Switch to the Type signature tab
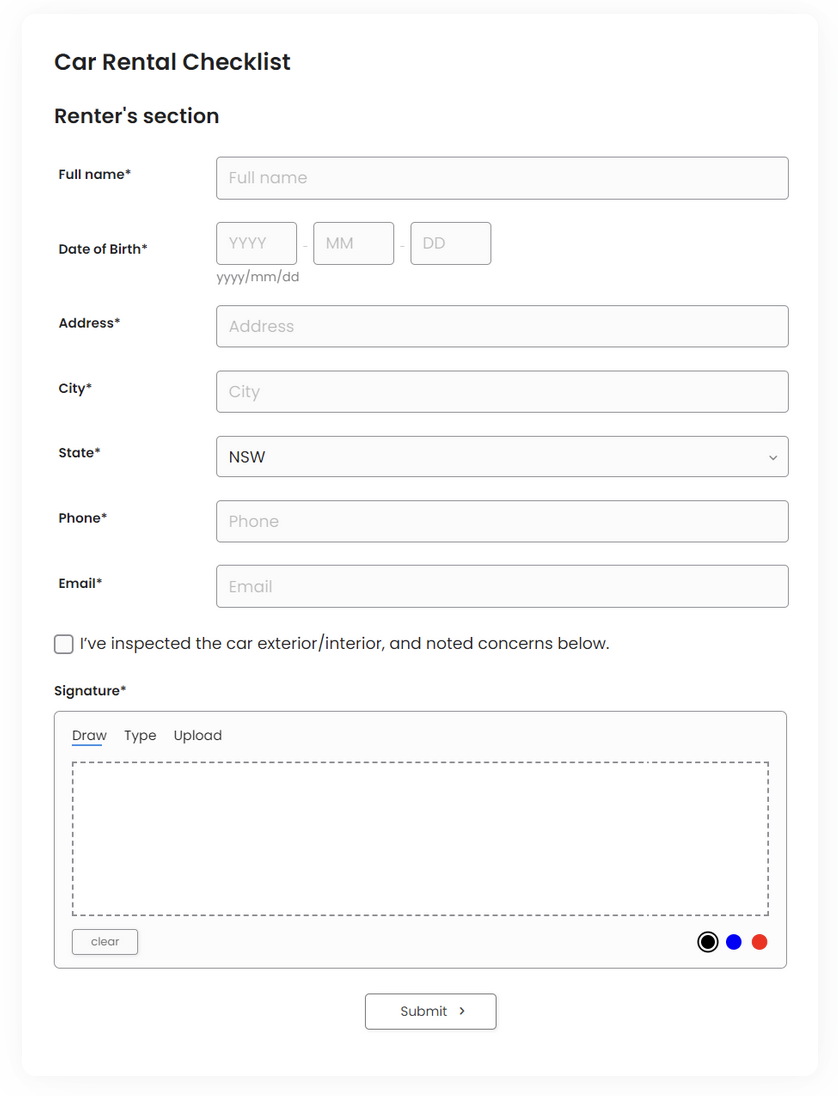This screenshot has height=1096, width=838. pyautogui.click(x=140, y=736)
